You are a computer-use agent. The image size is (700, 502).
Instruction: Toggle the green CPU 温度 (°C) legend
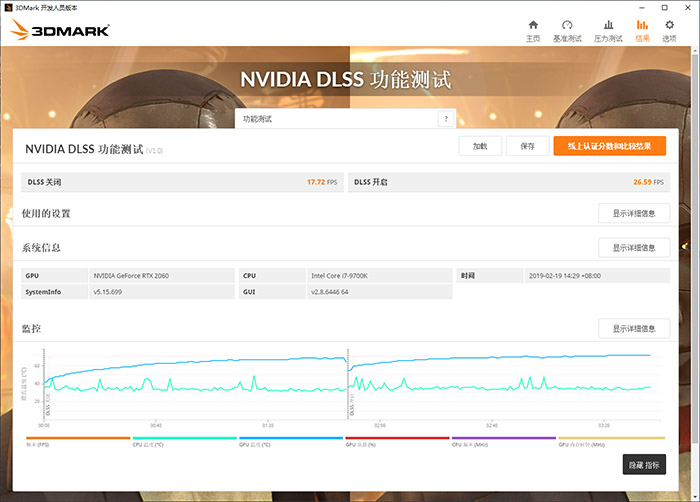click(184, 442)
